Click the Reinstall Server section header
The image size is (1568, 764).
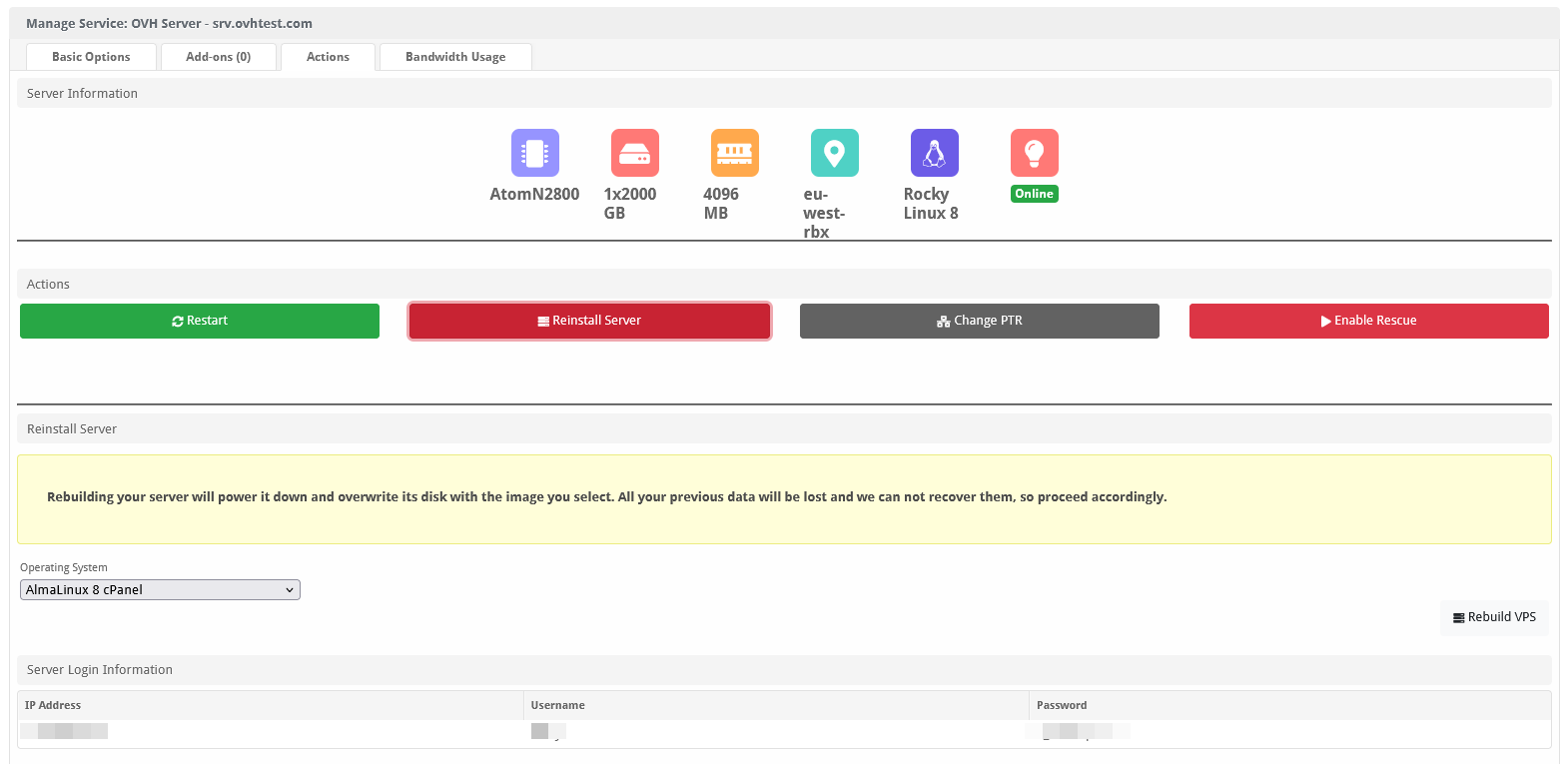(784, 428)
